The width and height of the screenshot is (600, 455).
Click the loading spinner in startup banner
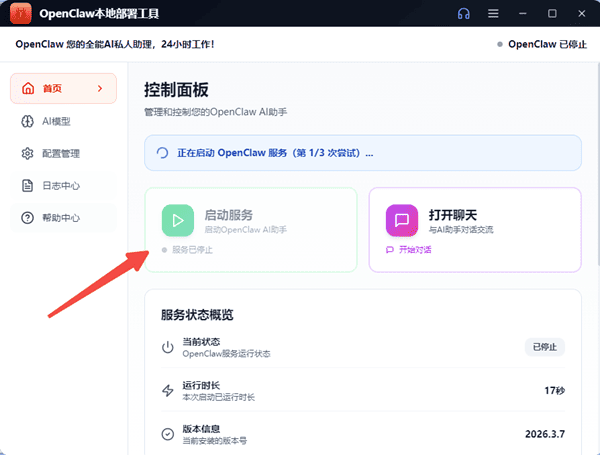[163, 154]
